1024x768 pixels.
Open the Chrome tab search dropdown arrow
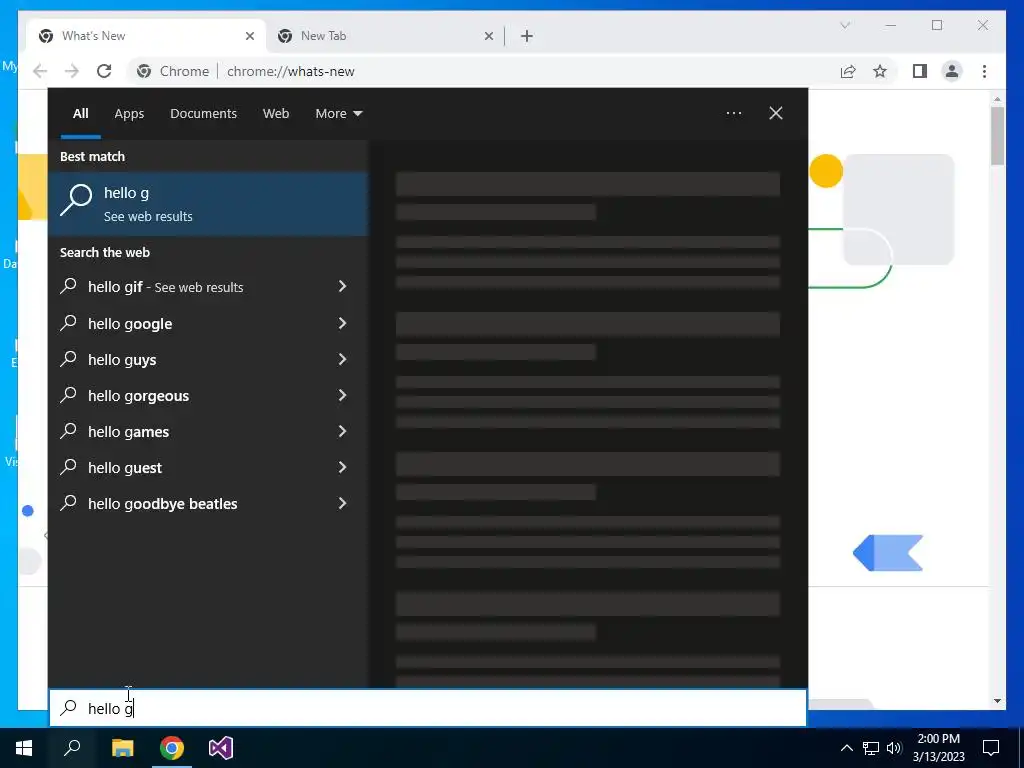pos(845,25)
